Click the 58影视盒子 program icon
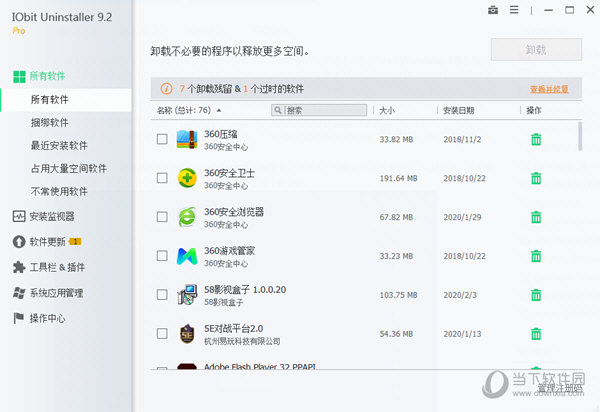The width and height of the screenshot is (600, 412). 187,295
